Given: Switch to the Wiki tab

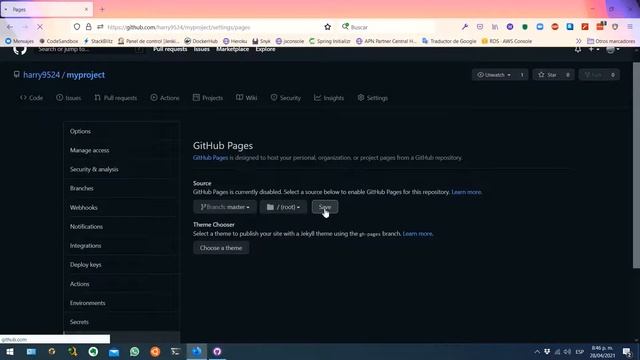Looking at the screenshot, I should 247,98.
